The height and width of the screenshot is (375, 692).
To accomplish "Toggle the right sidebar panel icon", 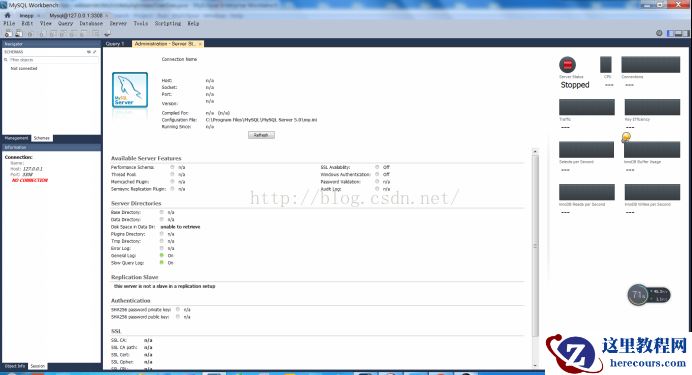I will click(x=685, y=33).
